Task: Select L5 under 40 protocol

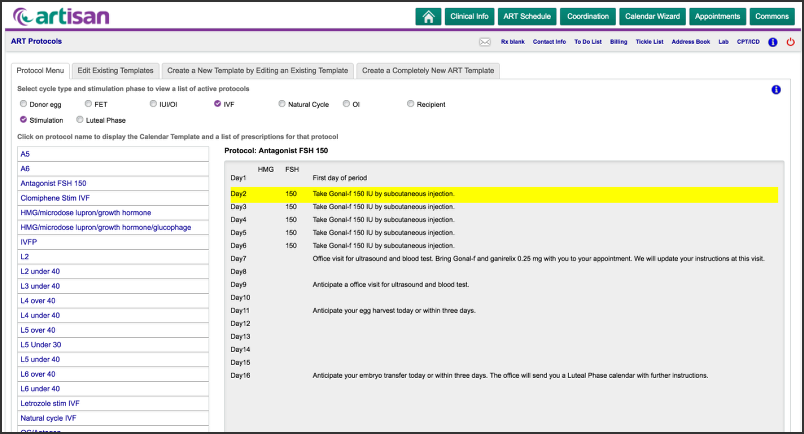Action: click(113, 360)
